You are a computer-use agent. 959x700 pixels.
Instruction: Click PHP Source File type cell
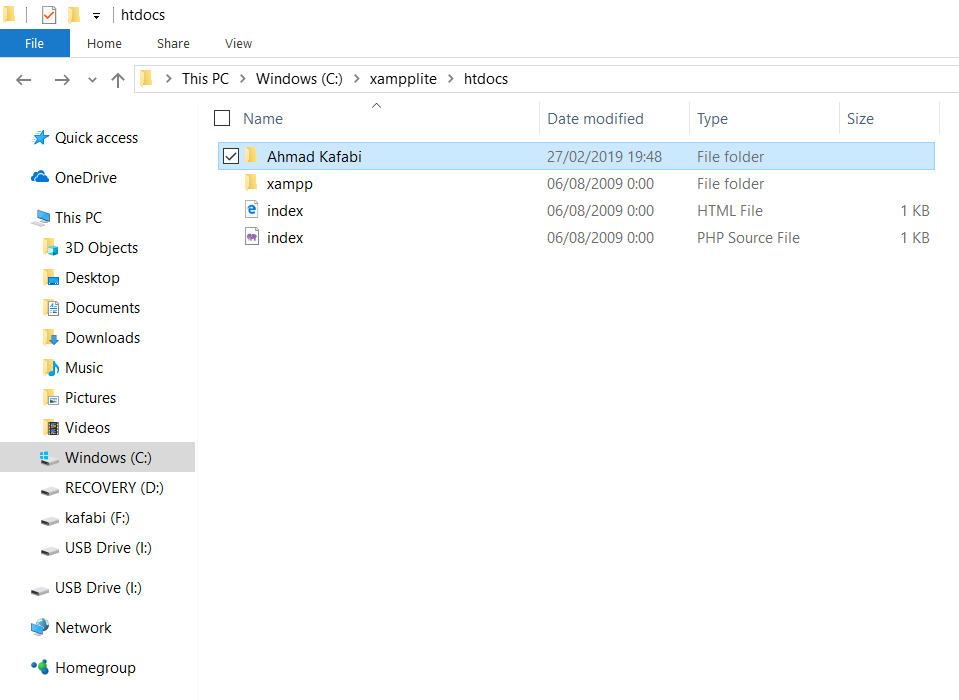(748, 238)
